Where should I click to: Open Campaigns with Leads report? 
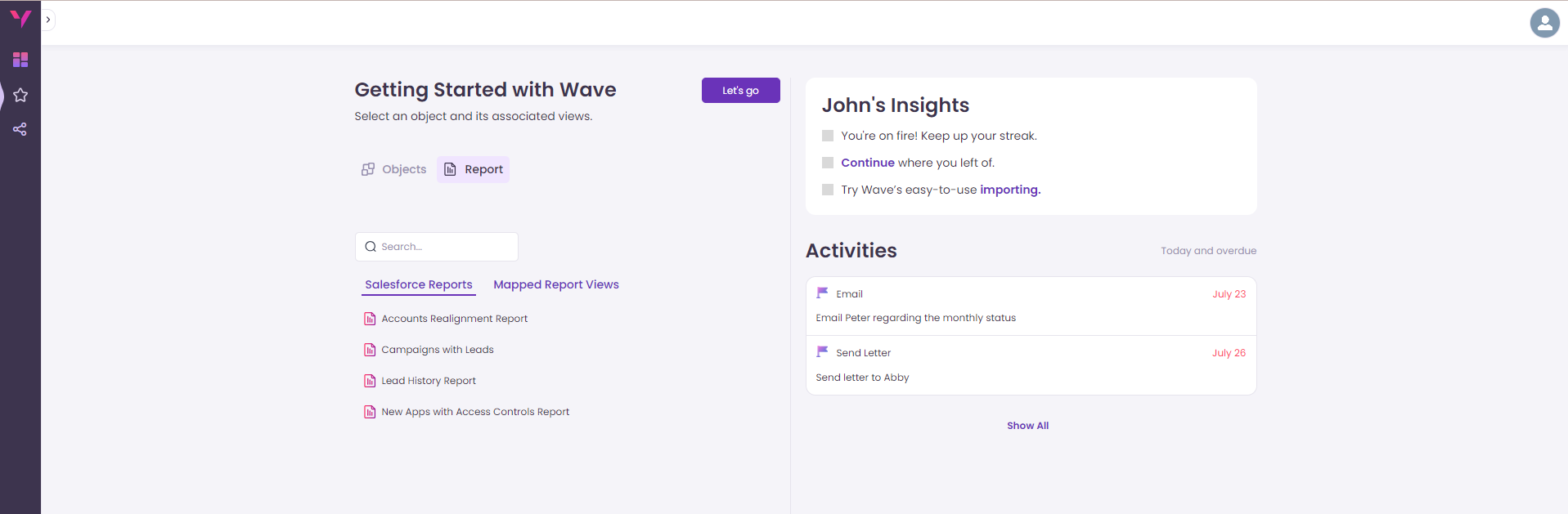(x=438, y=350)
